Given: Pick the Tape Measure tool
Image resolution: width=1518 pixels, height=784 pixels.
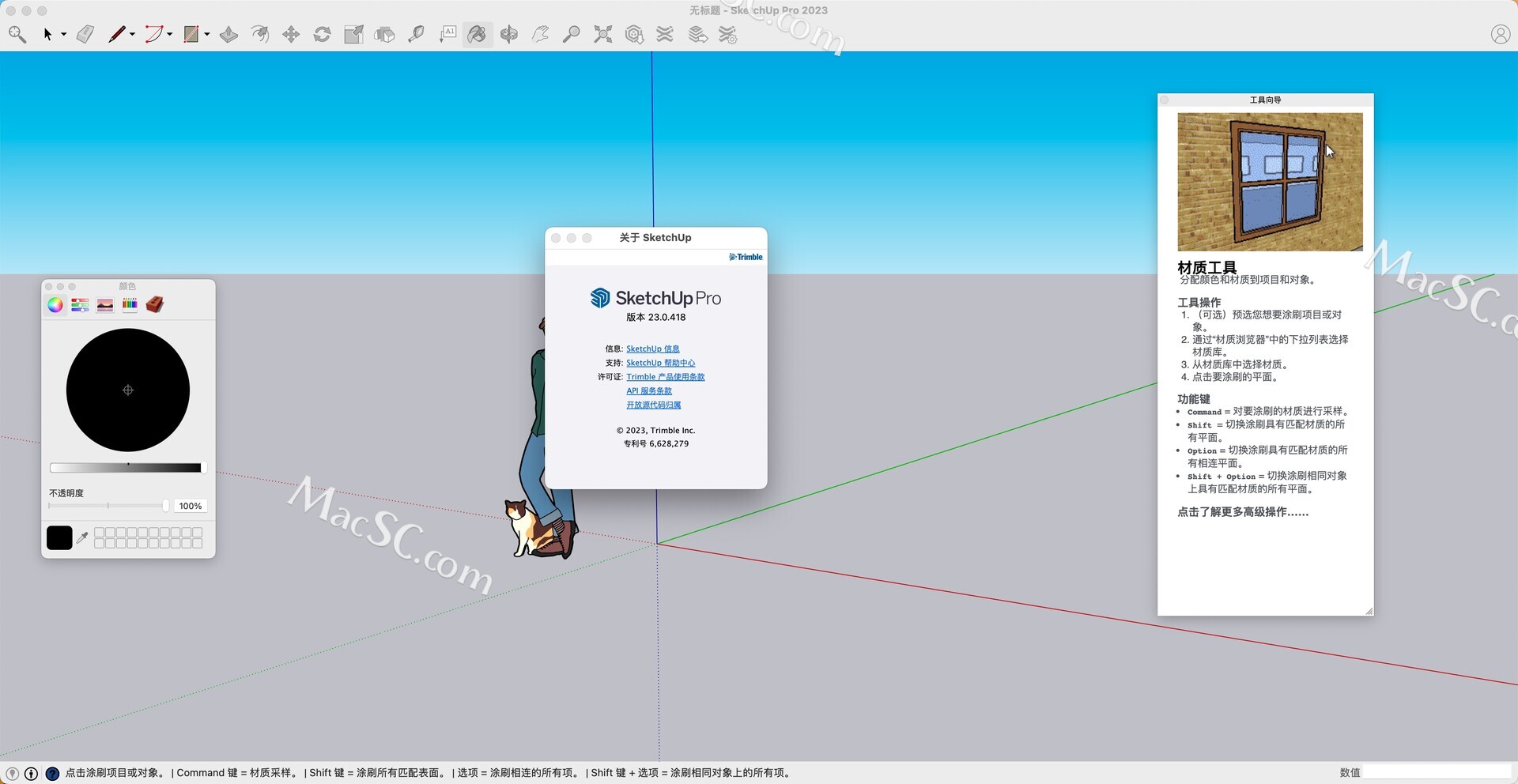Looking at the screenshot, I should [x=416, y=34].
